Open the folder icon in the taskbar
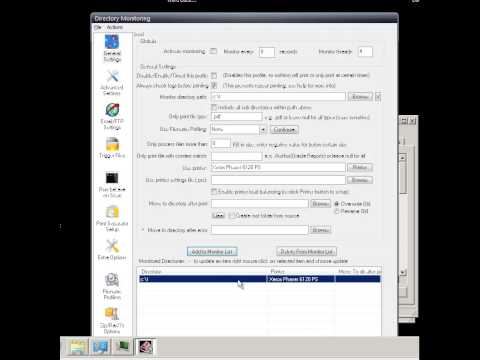Screen dimensions: 480x360 pos(79,347)
